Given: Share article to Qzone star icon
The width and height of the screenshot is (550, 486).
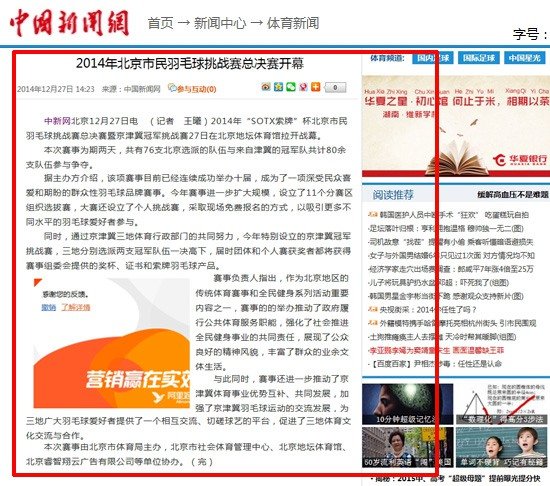Looking at the screenshot, I should tap(279, 87).
